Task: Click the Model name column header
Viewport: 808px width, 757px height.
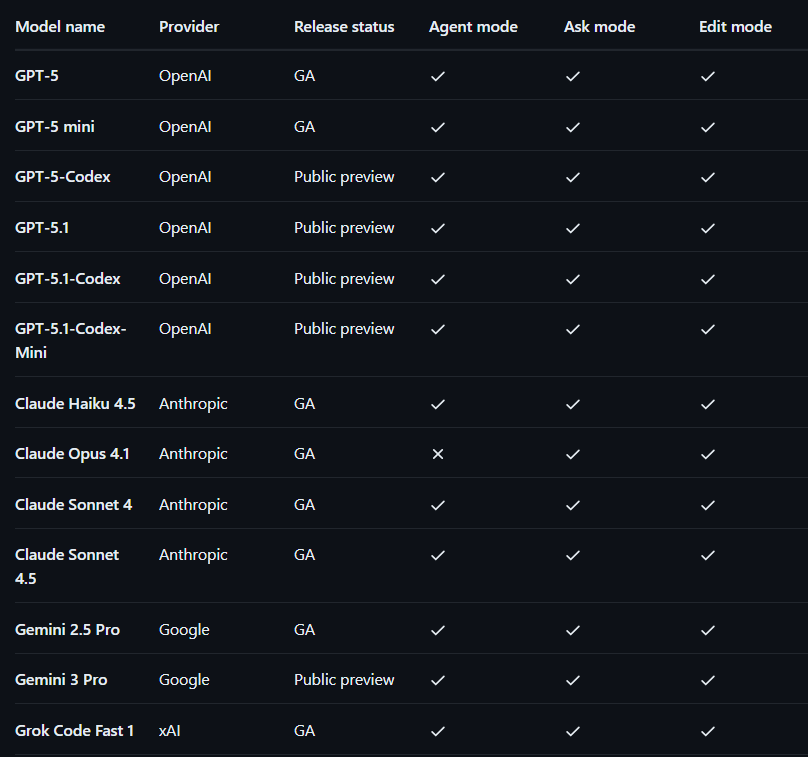Action: [60, 27]
